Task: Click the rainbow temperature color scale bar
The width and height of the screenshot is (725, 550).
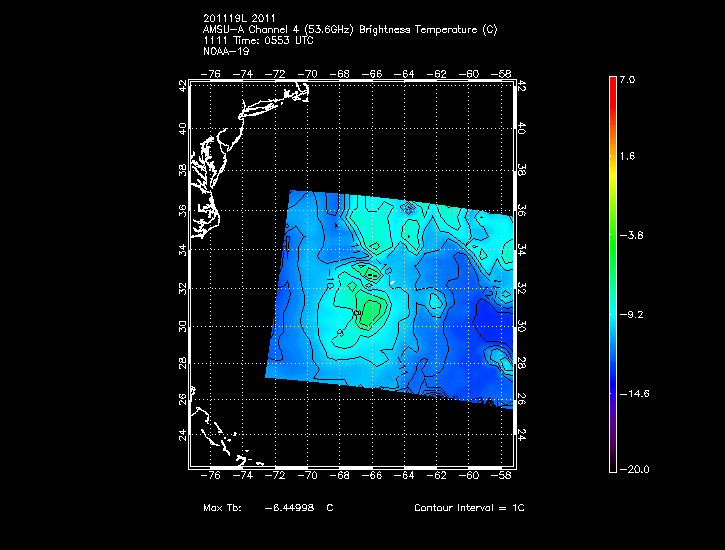Action: click(x=613, y=274)
